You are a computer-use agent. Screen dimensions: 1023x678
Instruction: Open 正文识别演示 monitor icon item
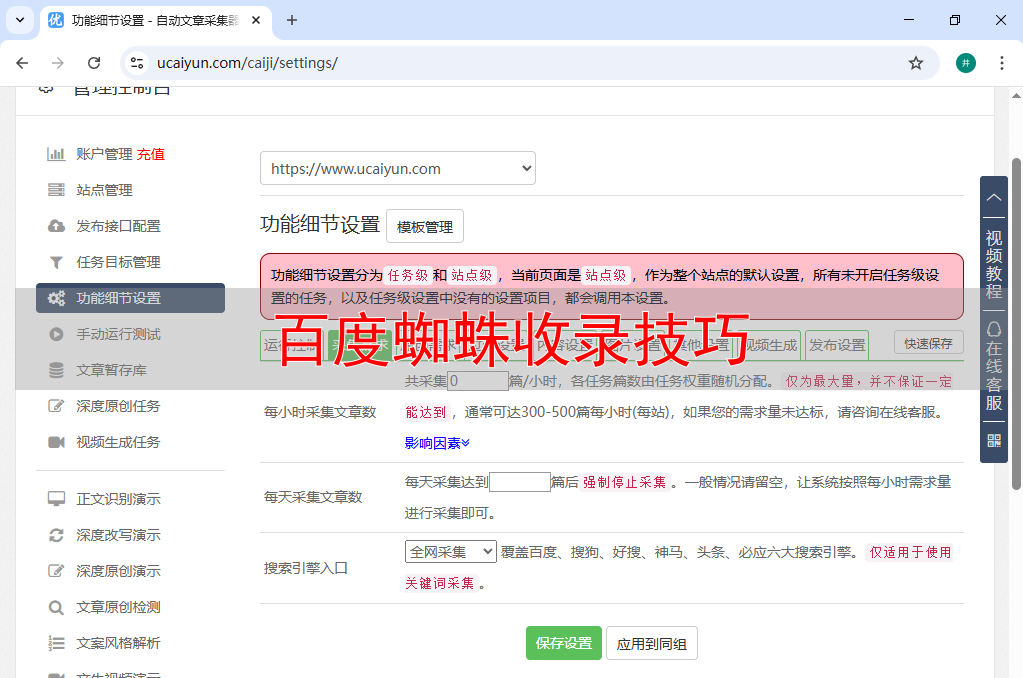point(56,499)
